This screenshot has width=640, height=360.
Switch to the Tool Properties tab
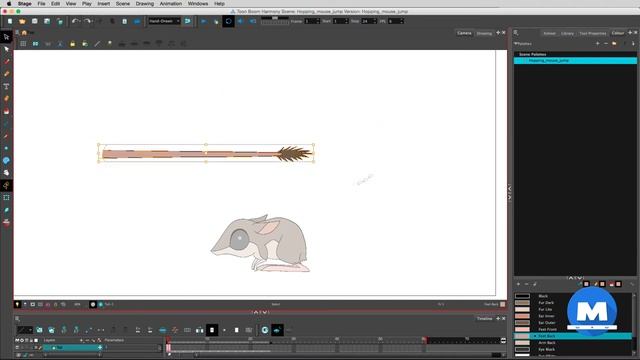pos(593,33)
